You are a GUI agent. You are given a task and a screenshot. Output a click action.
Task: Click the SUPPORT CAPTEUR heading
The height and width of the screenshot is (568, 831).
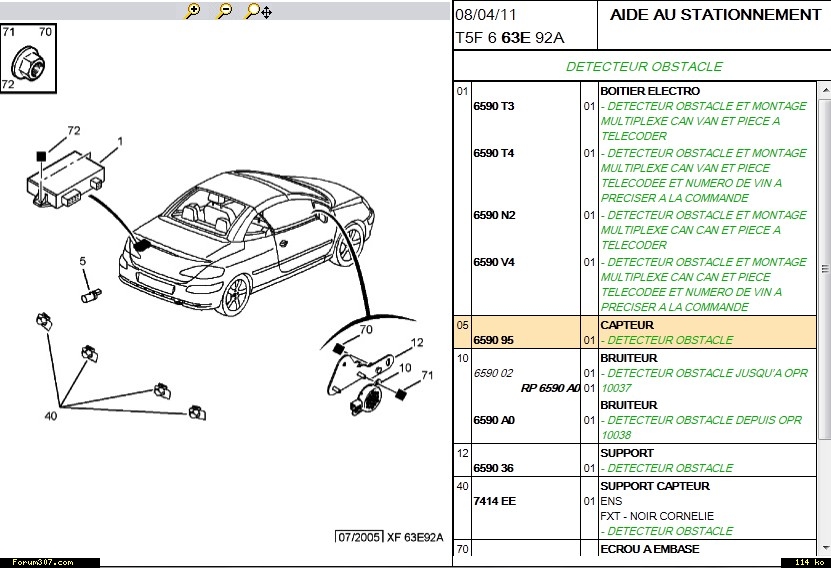click(x=655, y=486)
